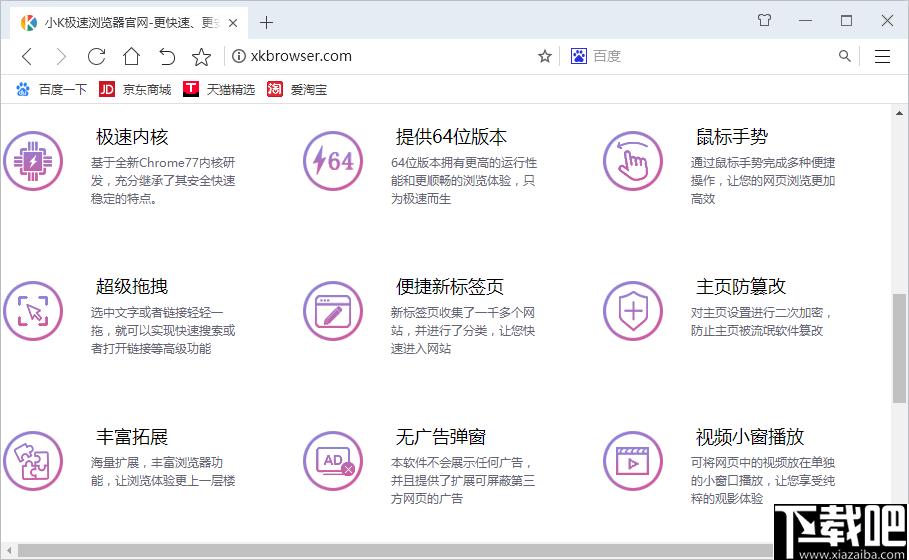The width and height of the screenshot is (909, 560).
Task: Click the 无广告弹窗 heading
Action: pos(441,437)
